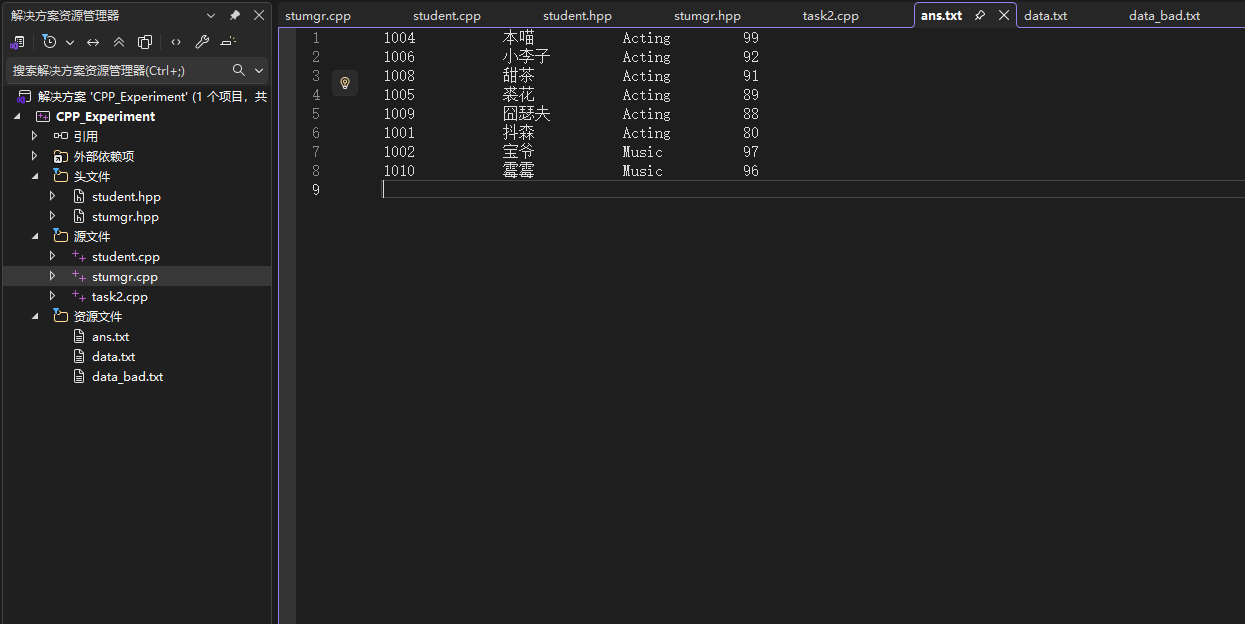This screenshot has height=624, width=1245.
Task: Switch to the stumgr.hpp editor tab
Action: point(707,16)
